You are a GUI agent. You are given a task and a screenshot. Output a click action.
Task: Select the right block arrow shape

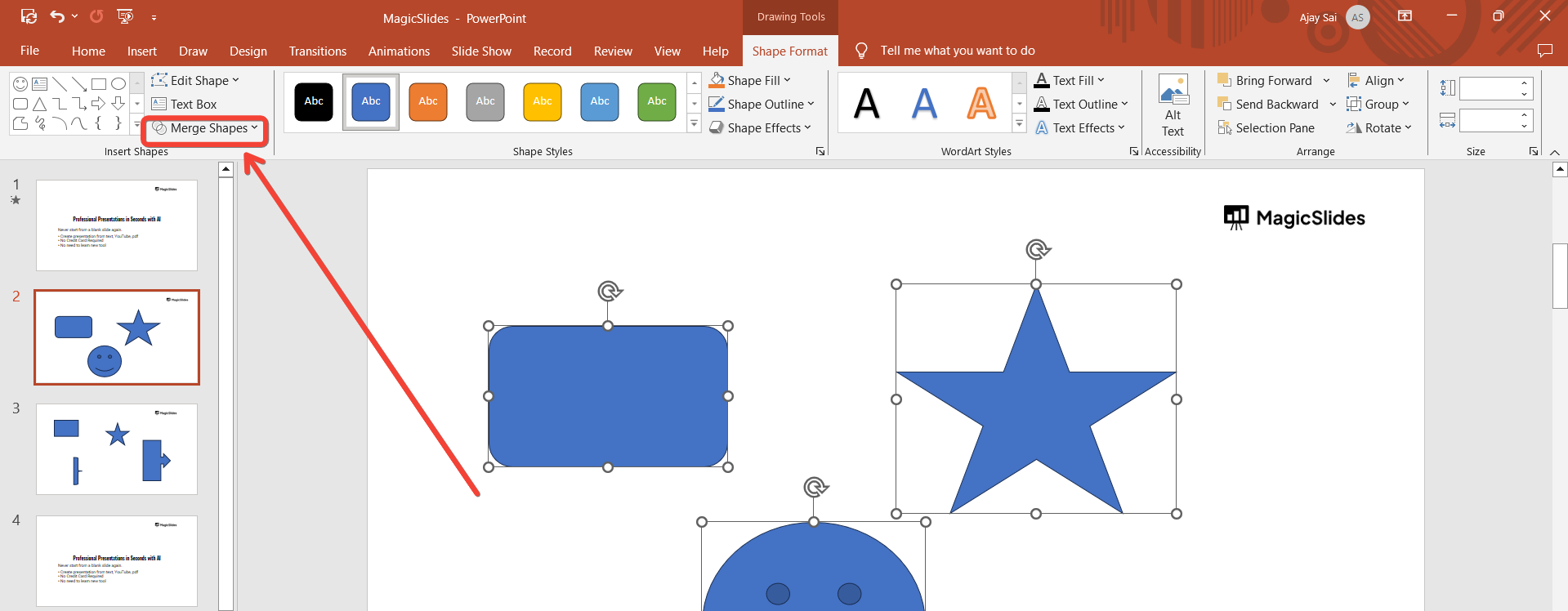99,104
